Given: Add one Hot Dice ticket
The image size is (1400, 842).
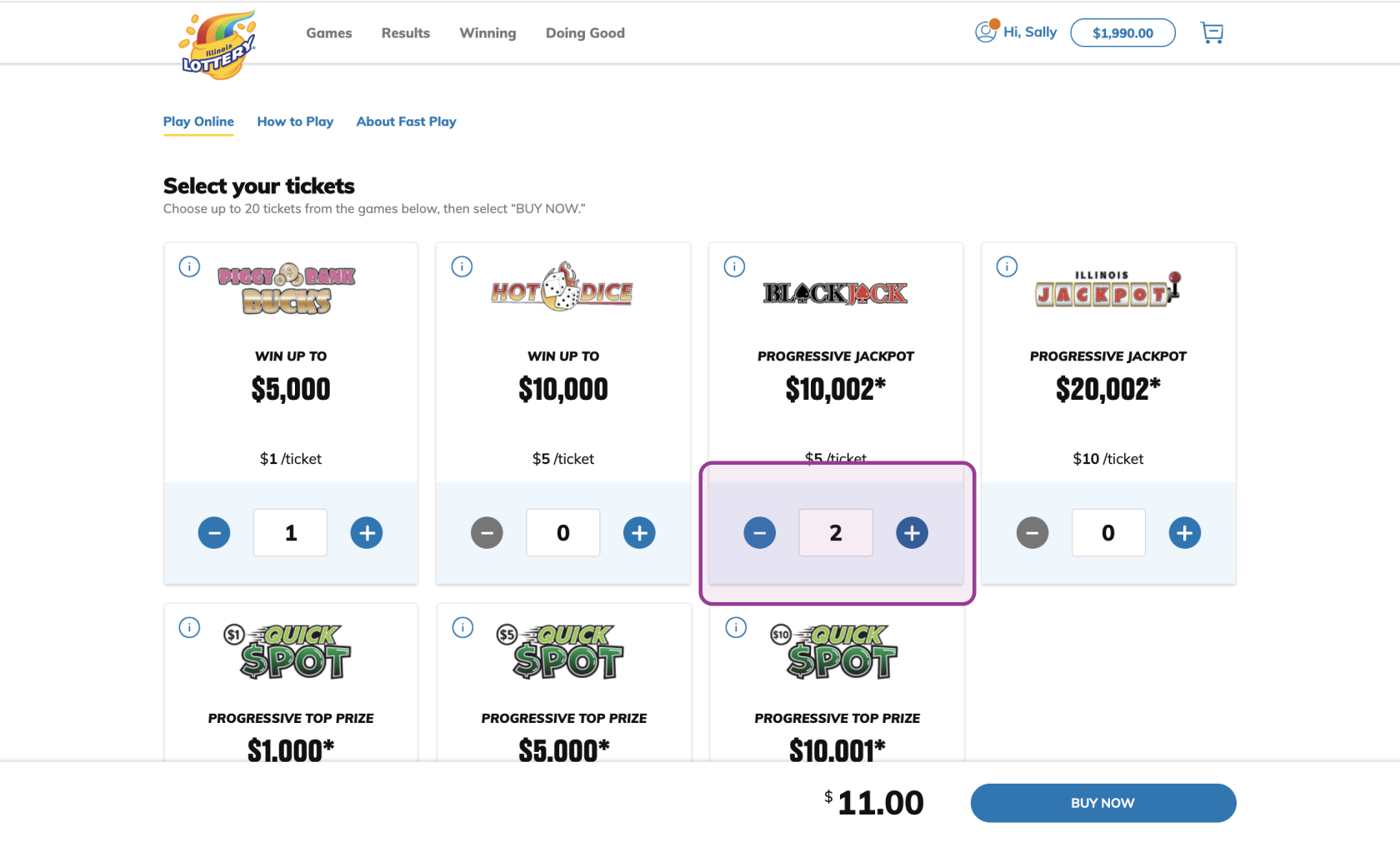Looking at the screenshot, I should [639, 533].
